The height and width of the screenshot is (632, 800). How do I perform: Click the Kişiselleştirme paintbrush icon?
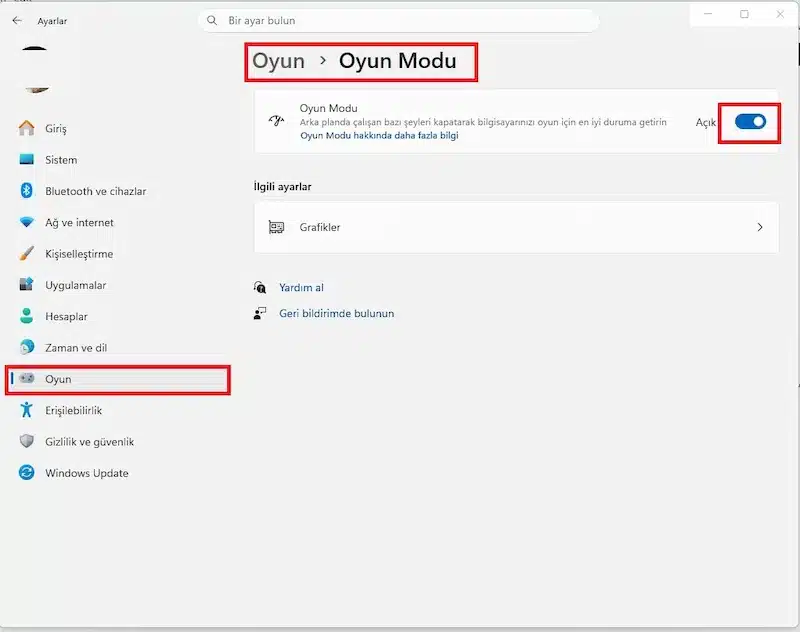click(27, 254)
